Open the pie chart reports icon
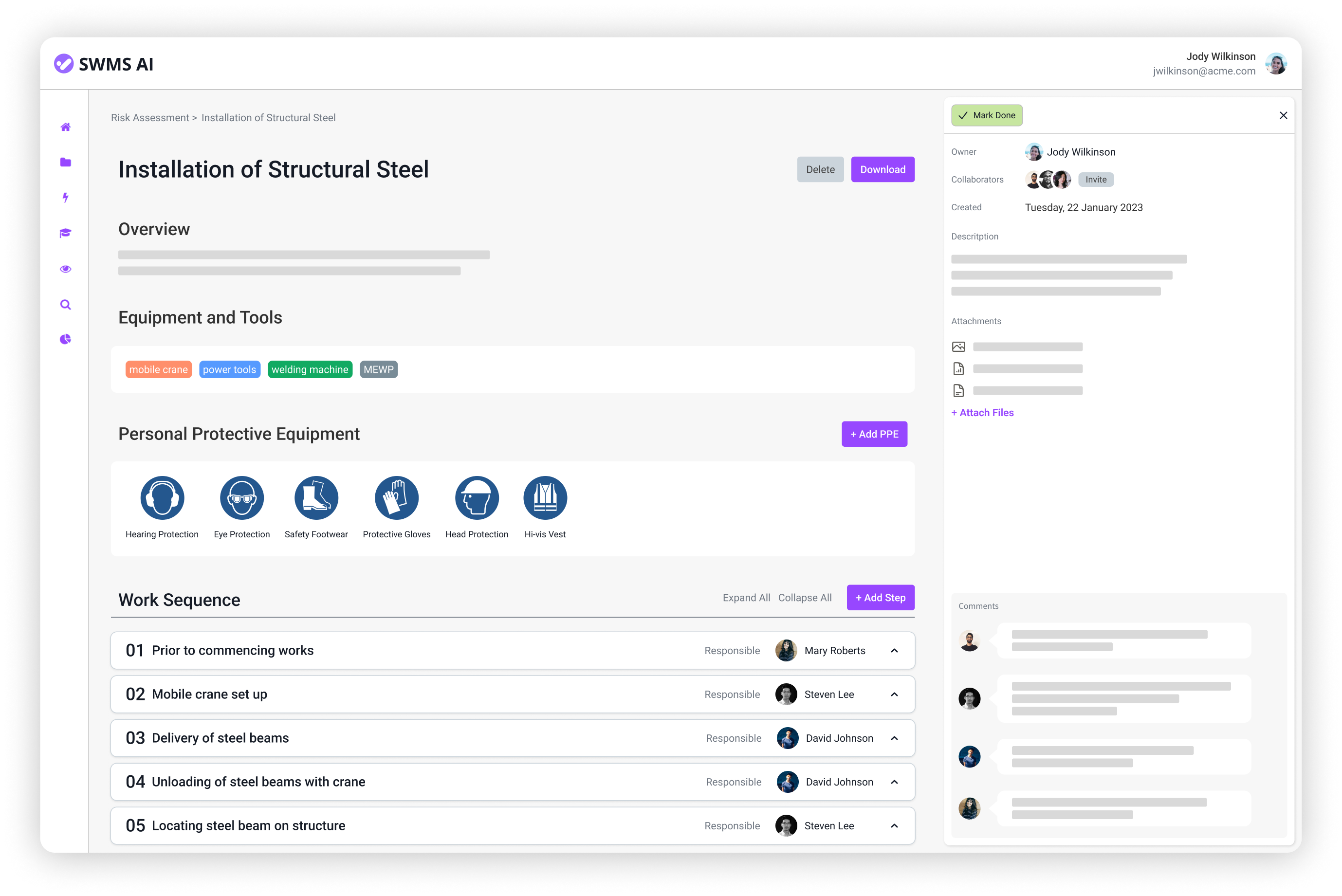1342x896 pixels. pos(66,339)
